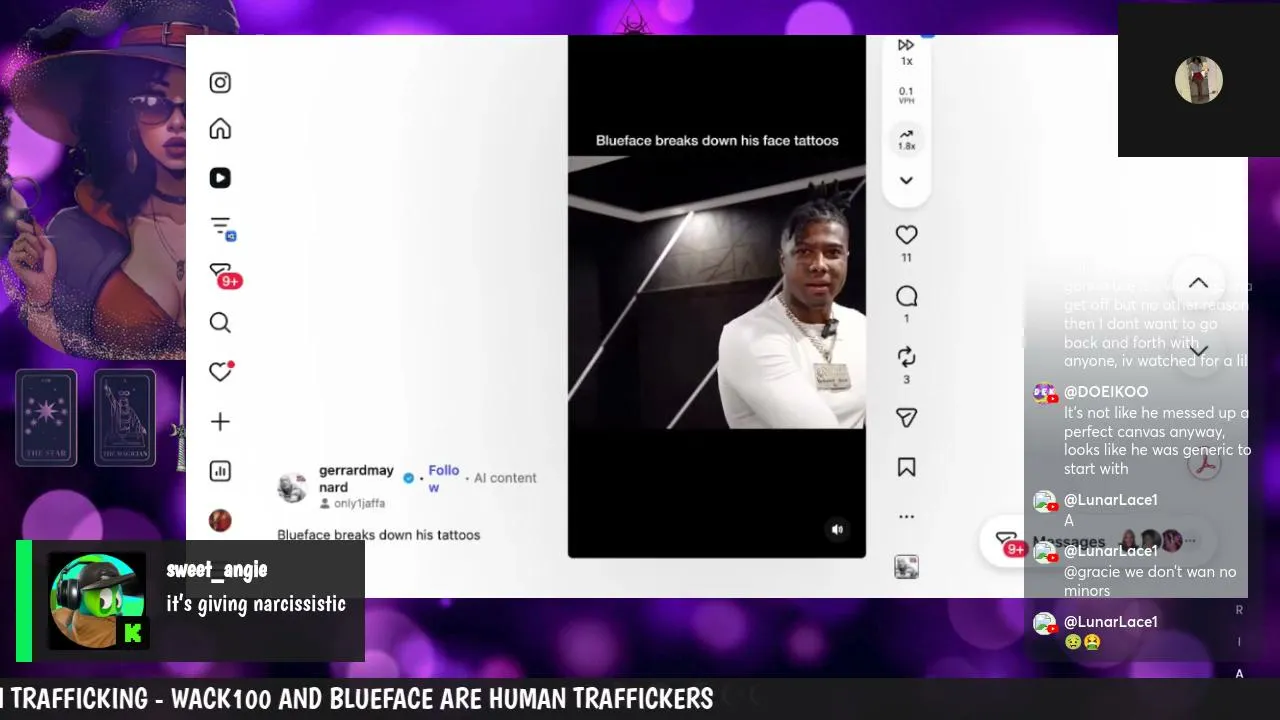1280x720 pixels.
Task: Click The Star tarot card
Action: point(46,418)
